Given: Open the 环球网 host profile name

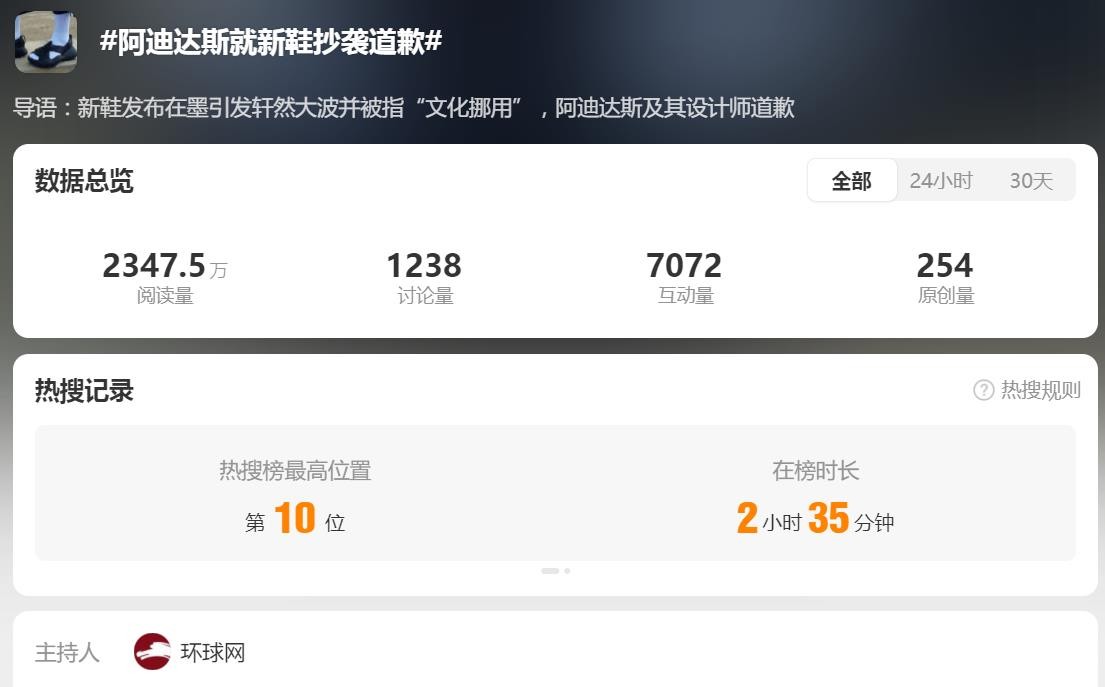Looking at the screenshot, I should (x=213, y=652).
